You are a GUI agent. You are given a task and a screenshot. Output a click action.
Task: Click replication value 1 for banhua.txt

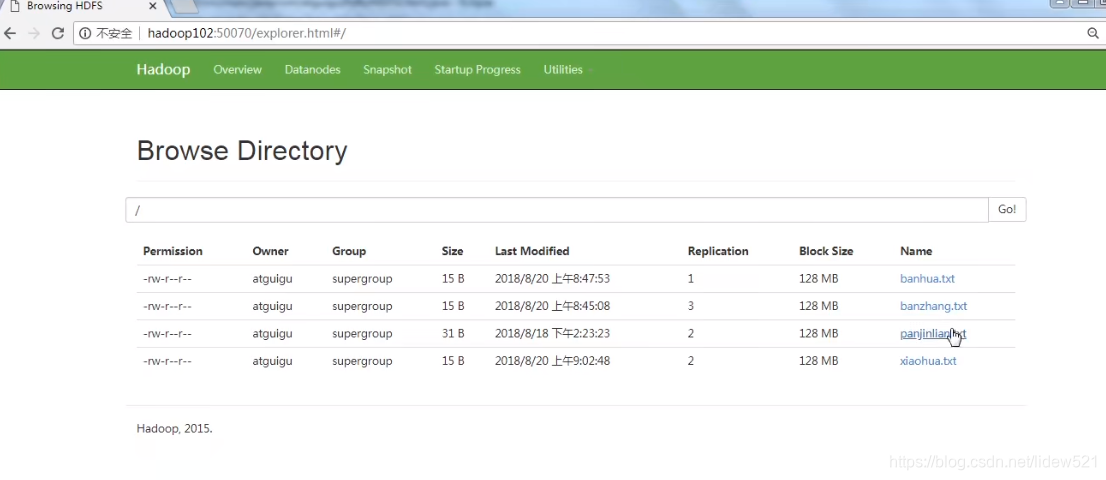691,278
